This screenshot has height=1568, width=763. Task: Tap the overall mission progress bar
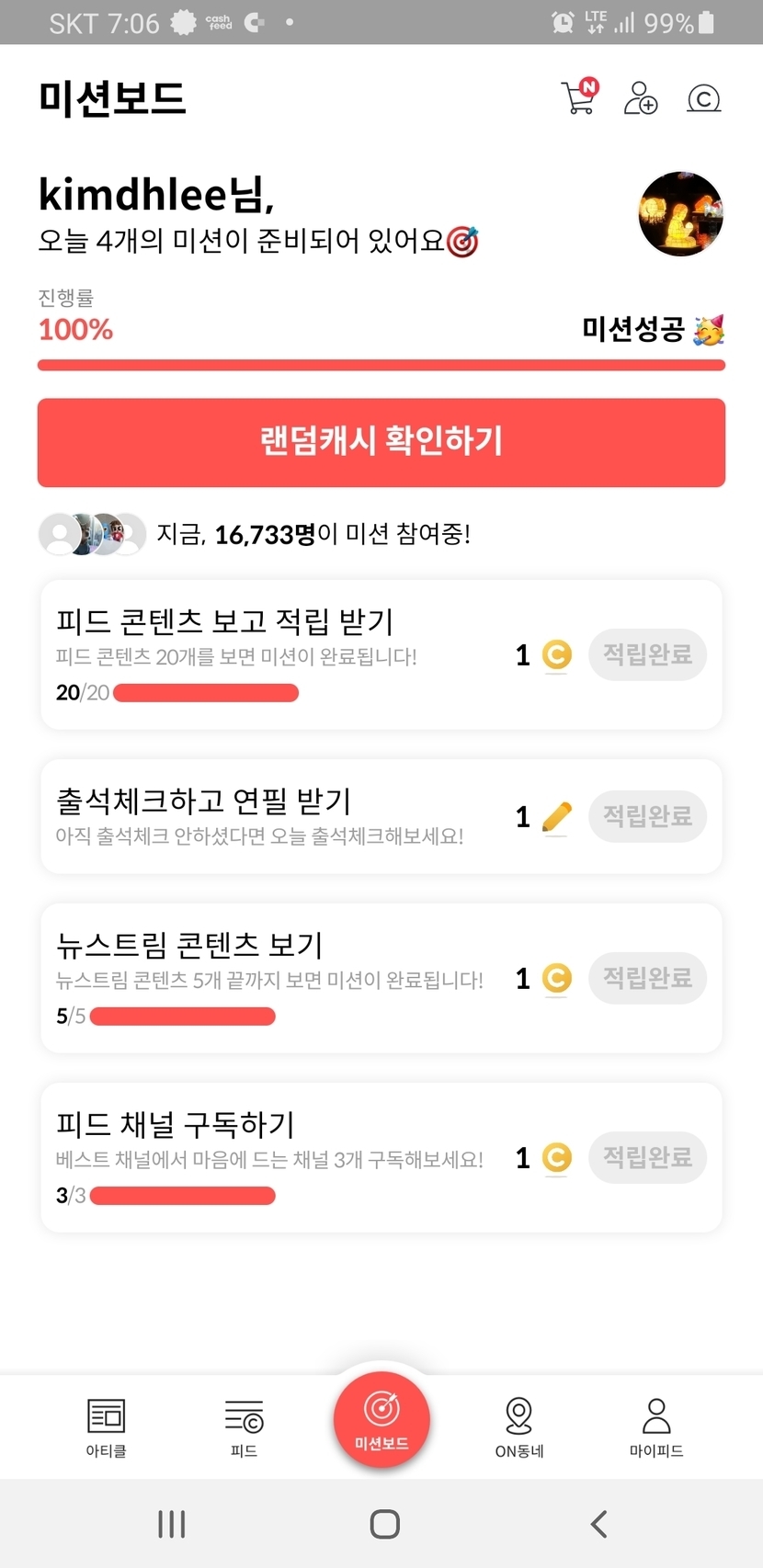point(381,365)
